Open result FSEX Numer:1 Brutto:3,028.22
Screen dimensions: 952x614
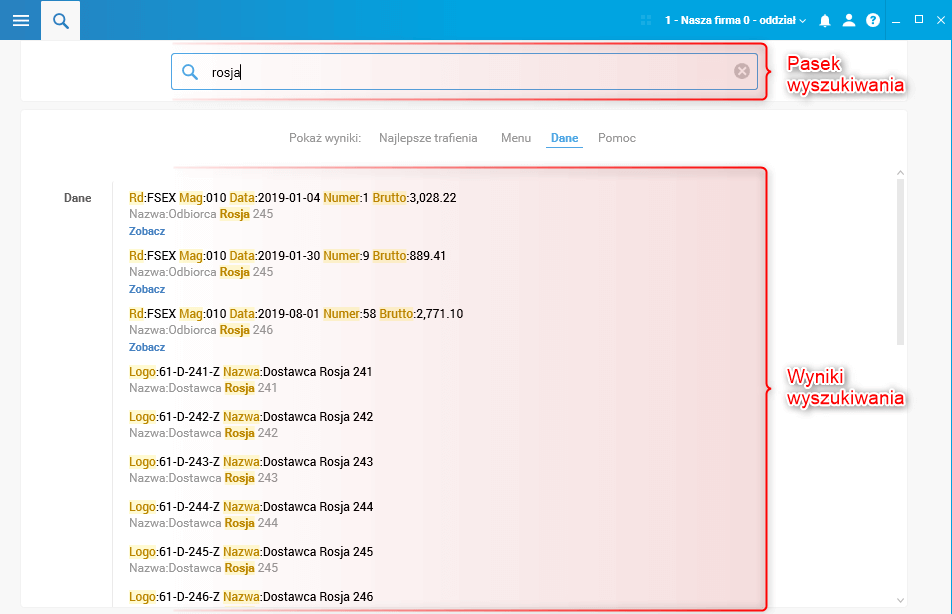click(293, 198)
